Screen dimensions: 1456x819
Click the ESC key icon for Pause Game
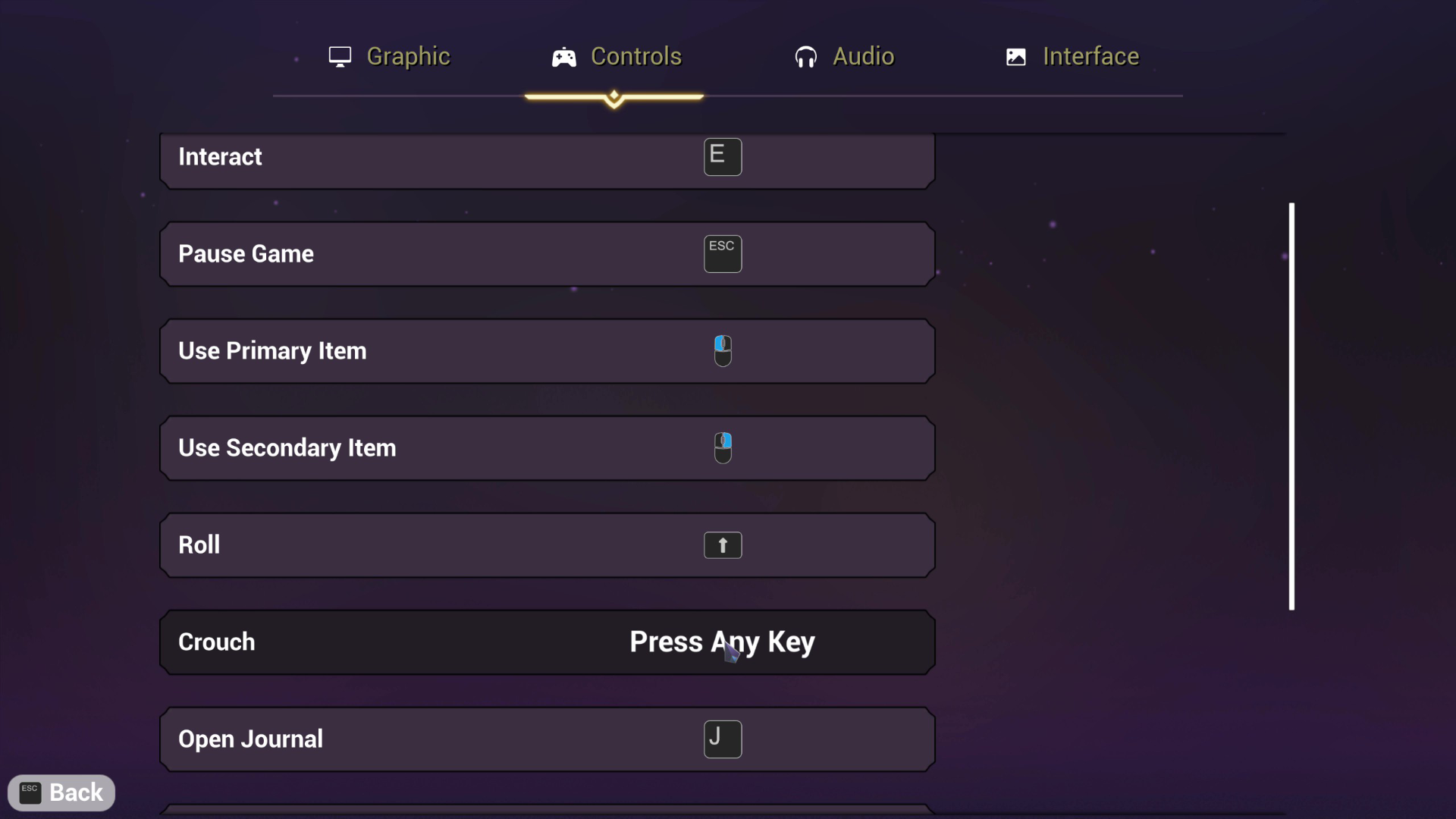(723, 254)
